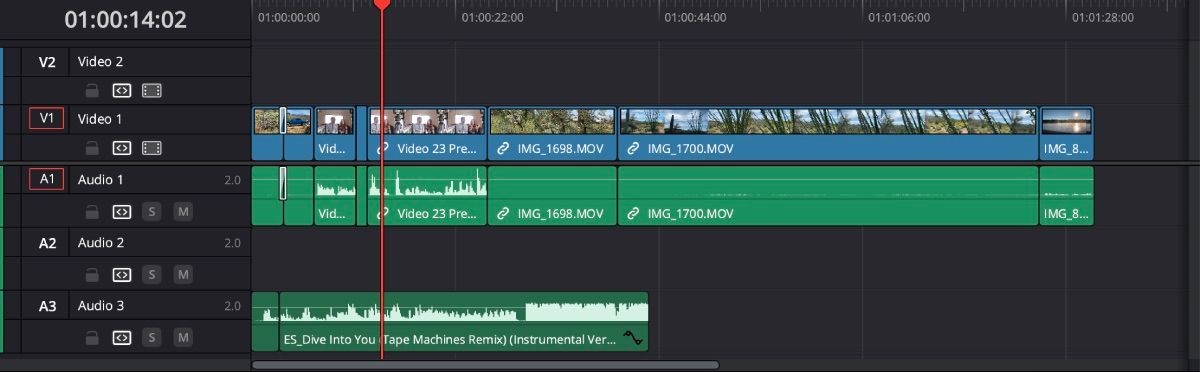Image resolution: width=1200 pixels, height=372 pixels.
Task: Select the IMG_1698.MOV video clip
Action: pos(552,134)
